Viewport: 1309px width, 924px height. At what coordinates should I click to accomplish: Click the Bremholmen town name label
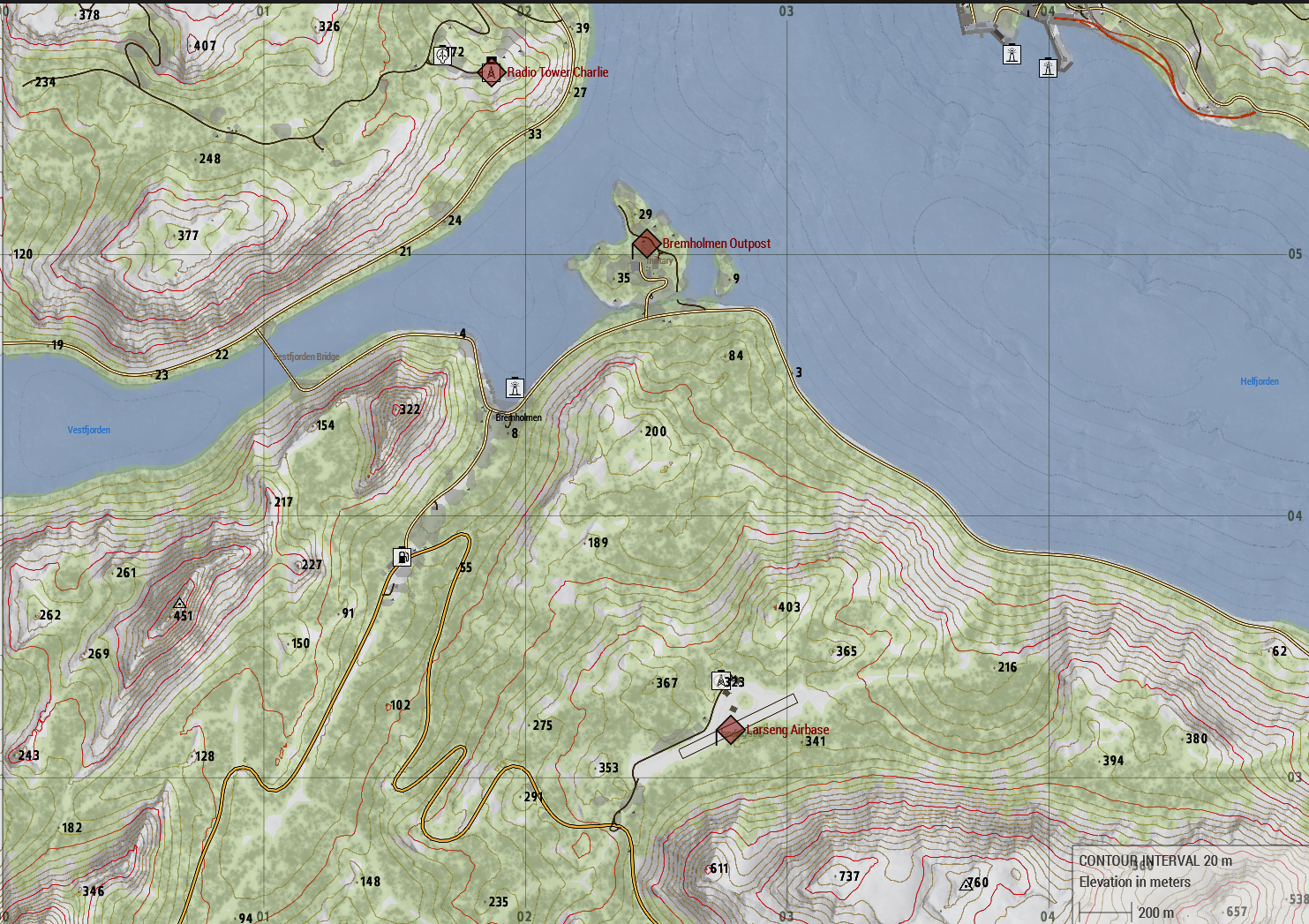click(x=518, y=417)
